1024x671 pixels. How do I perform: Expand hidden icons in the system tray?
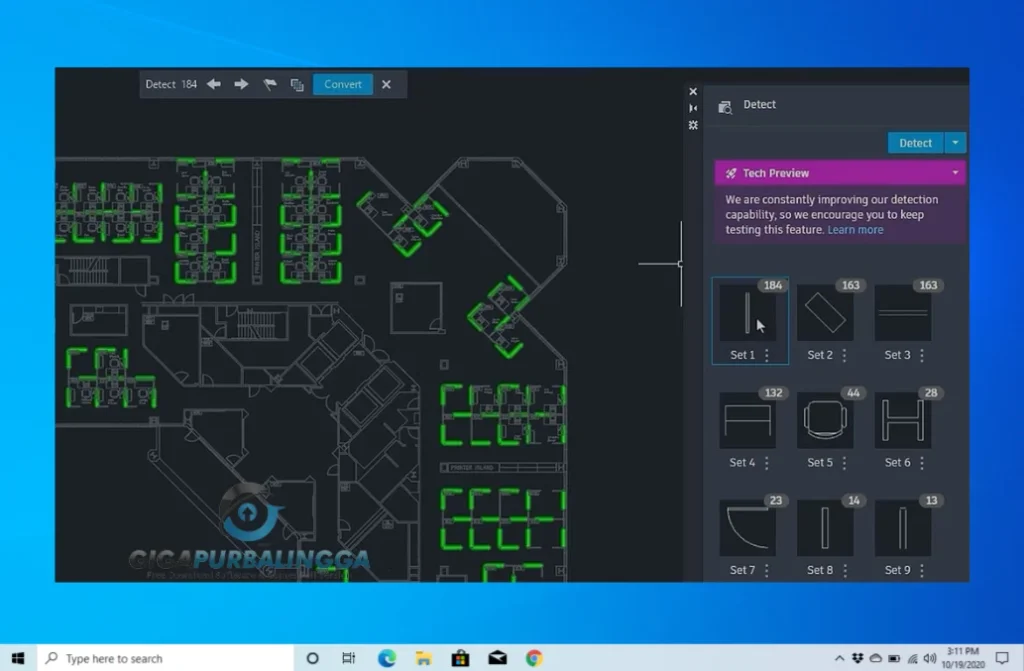[840, 658]
